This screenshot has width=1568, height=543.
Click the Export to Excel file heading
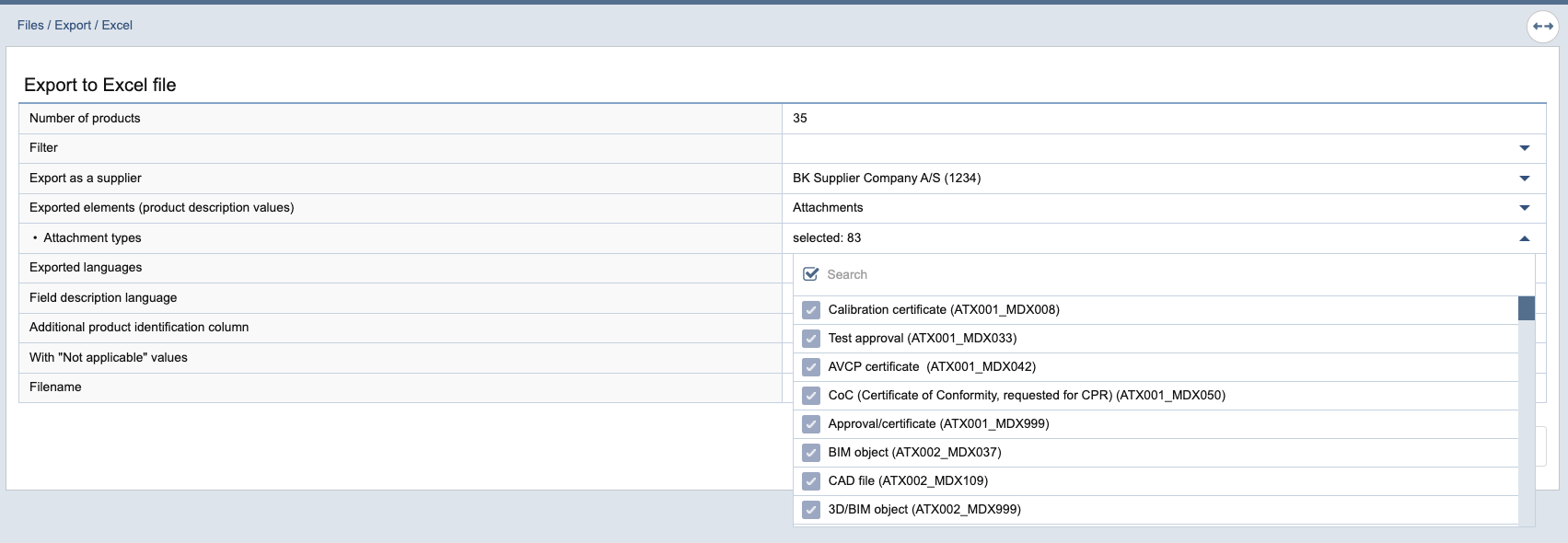[x=100, y=85]
